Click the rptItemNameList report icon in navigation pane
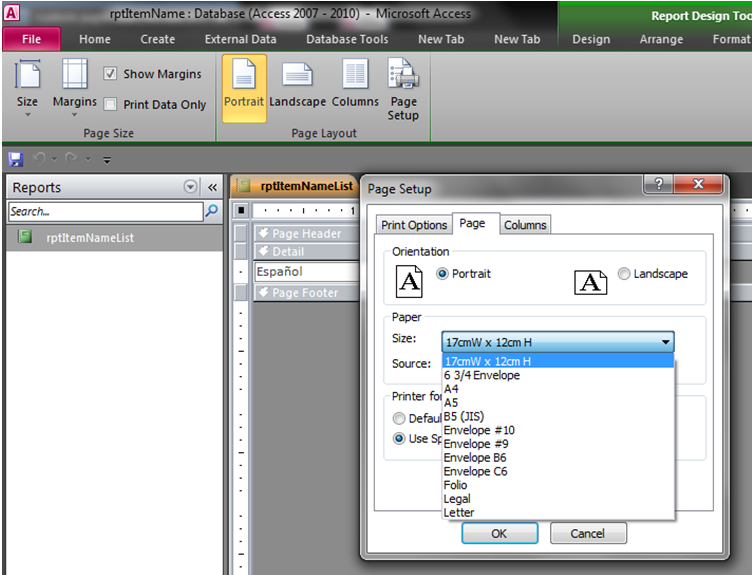Viewport: 752px width, 575px height. [x=25, y=236]
